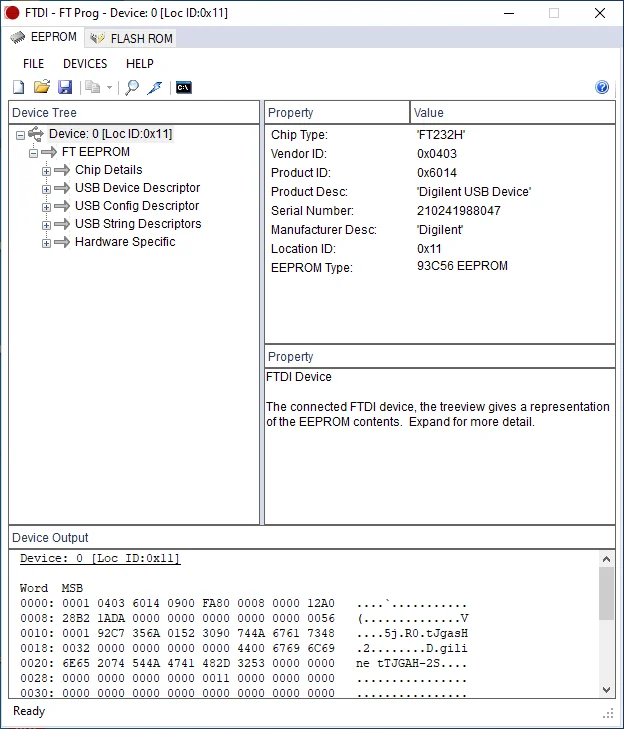Click the USB icon next to Device: 0
The width and height of the screenshot is (624, 729).
[36, 134]
